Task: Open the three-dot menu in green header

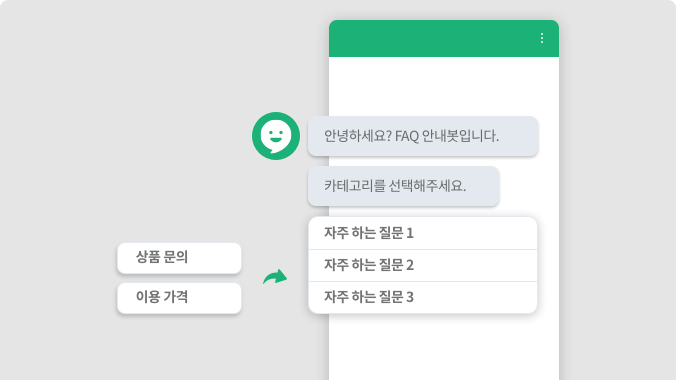Action: (541, 38)
